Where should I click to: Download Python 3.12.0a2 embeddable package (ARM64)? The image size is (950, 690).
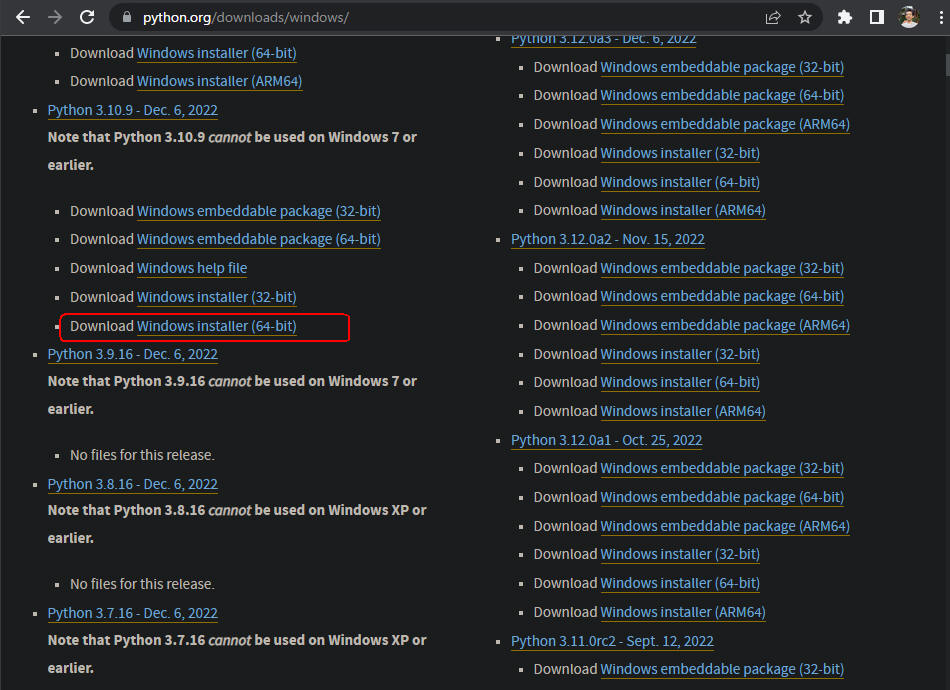point(725,325)
